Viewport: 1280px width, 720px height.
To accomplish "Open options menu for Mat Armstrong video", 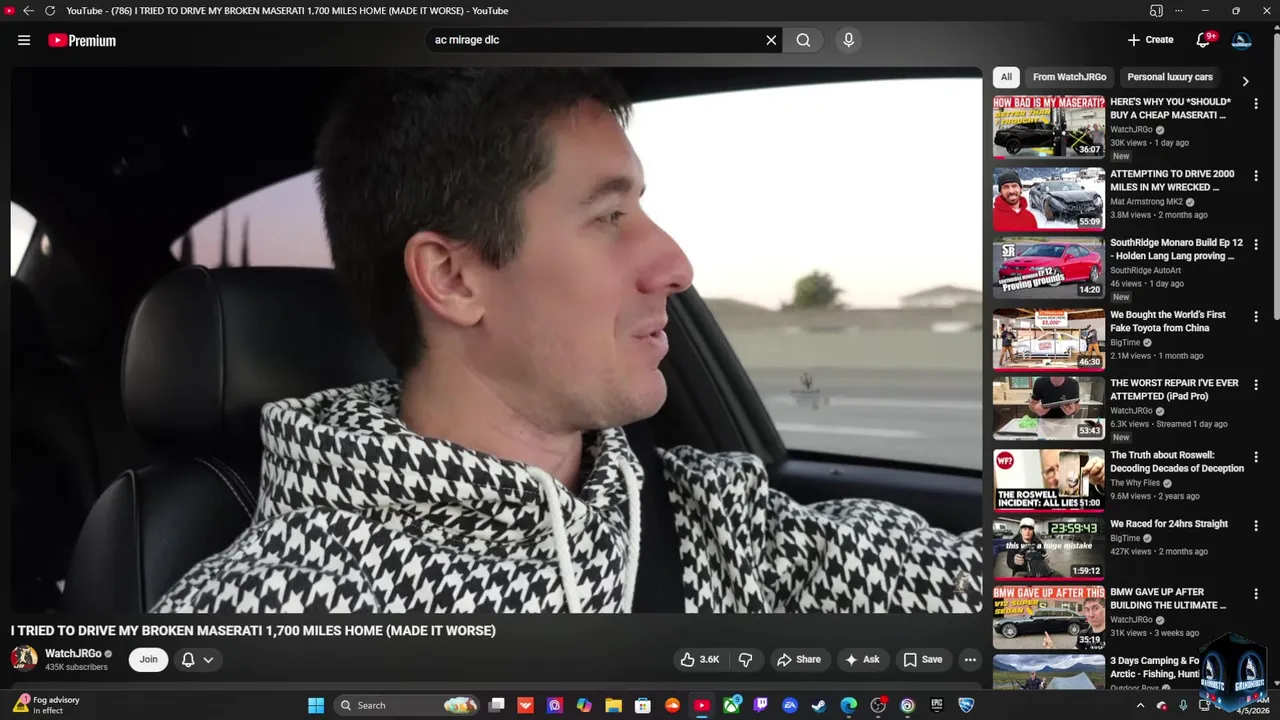I will [1256, 176].
